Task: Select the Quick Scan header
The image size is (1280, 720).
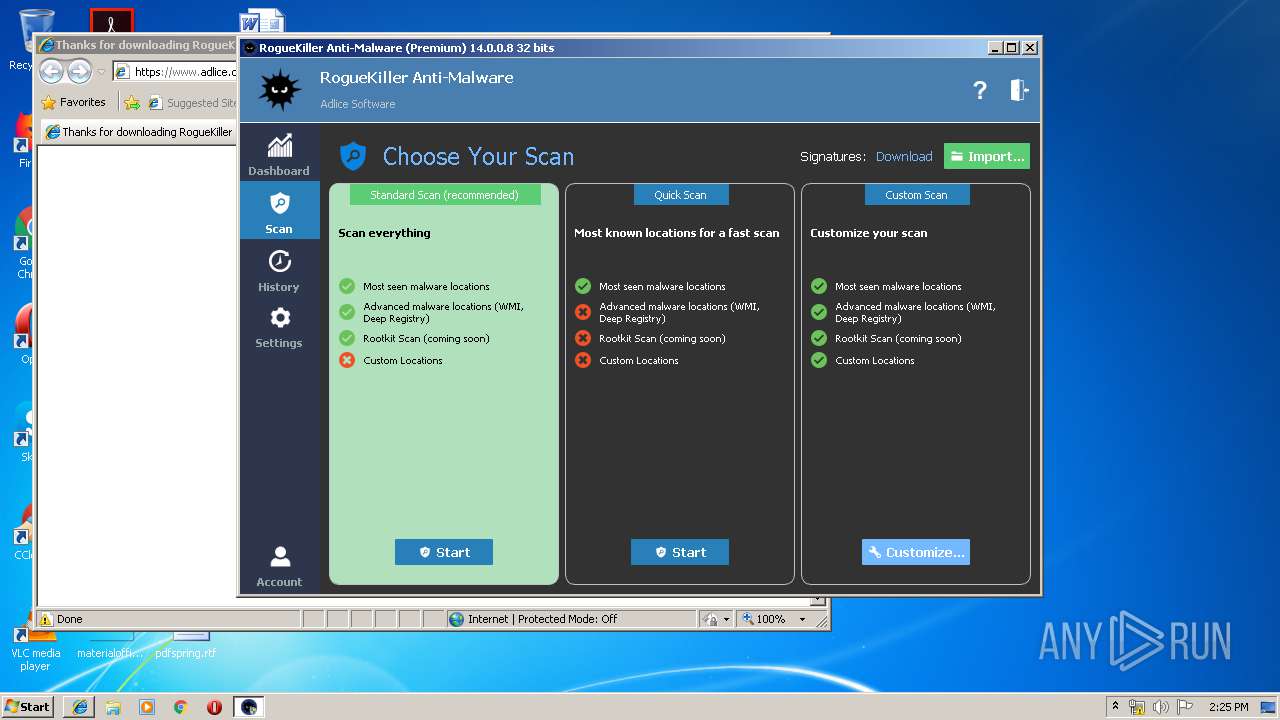Action: coord(681,195)
